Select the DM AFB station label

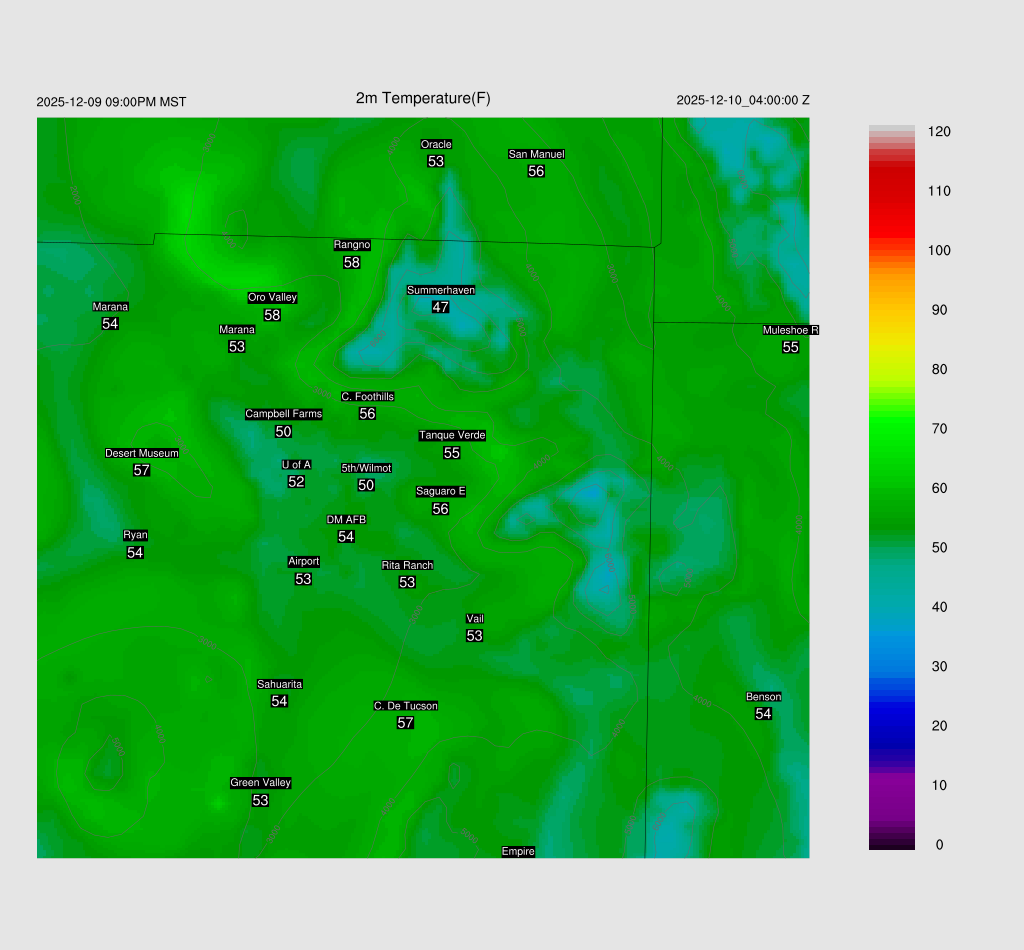pyautogui.click(x=346, y=520)
